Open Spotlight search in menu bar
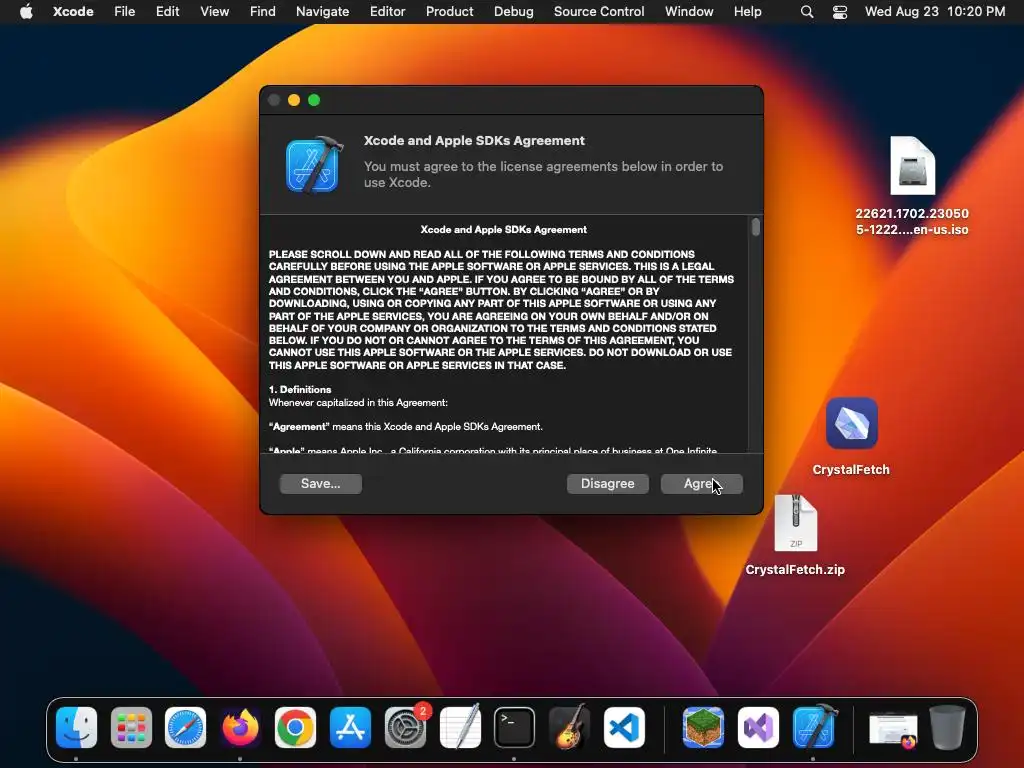The height and width of the screenshot is (768, 1024). (x=807, y=11)
